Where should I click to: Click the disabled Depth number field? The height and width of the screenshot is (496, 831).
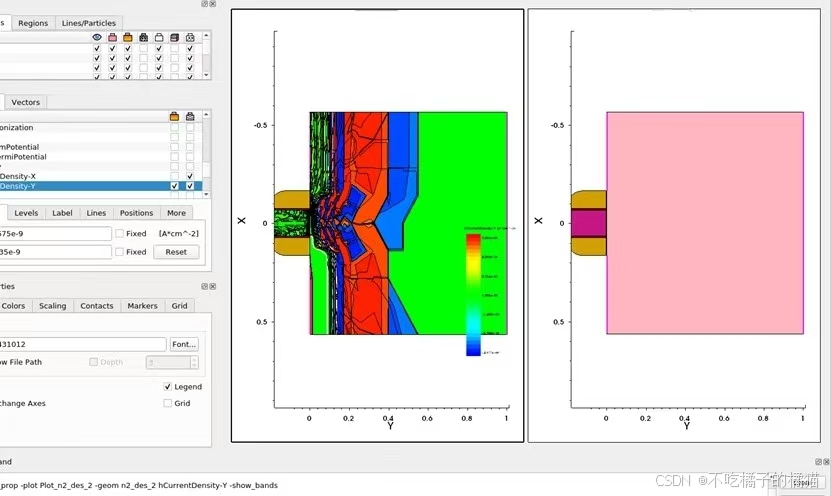pyautogui.click(x=169, y=362)
